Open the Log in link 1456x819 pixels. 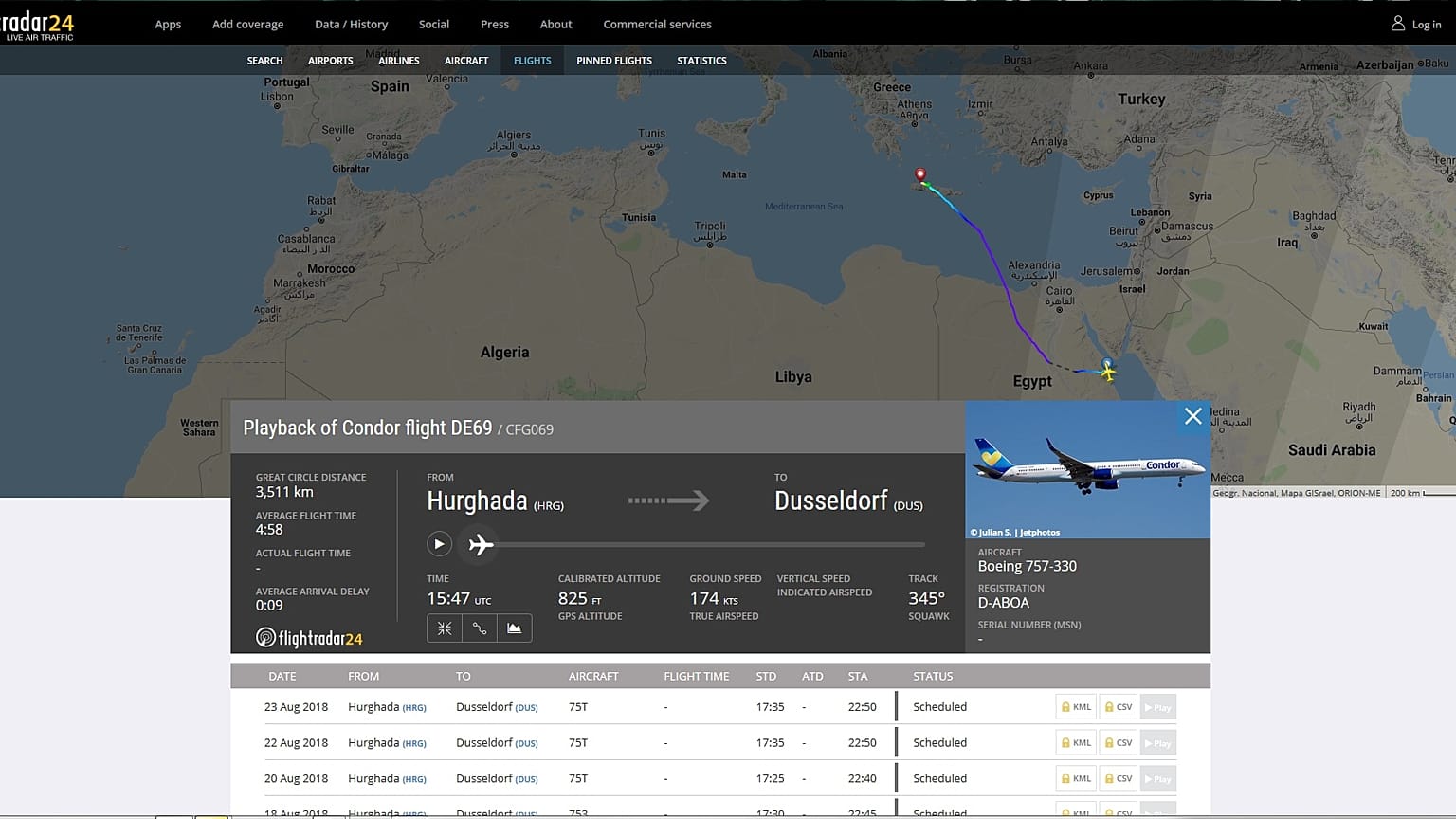coord(1426,25)
